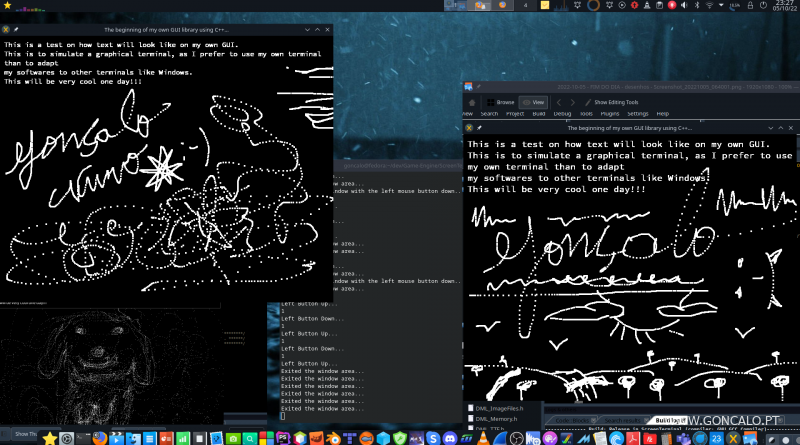Viewport: 800px width, 445px height.
Task: Open the Plugins menu
Action: [x=609, y=114]
